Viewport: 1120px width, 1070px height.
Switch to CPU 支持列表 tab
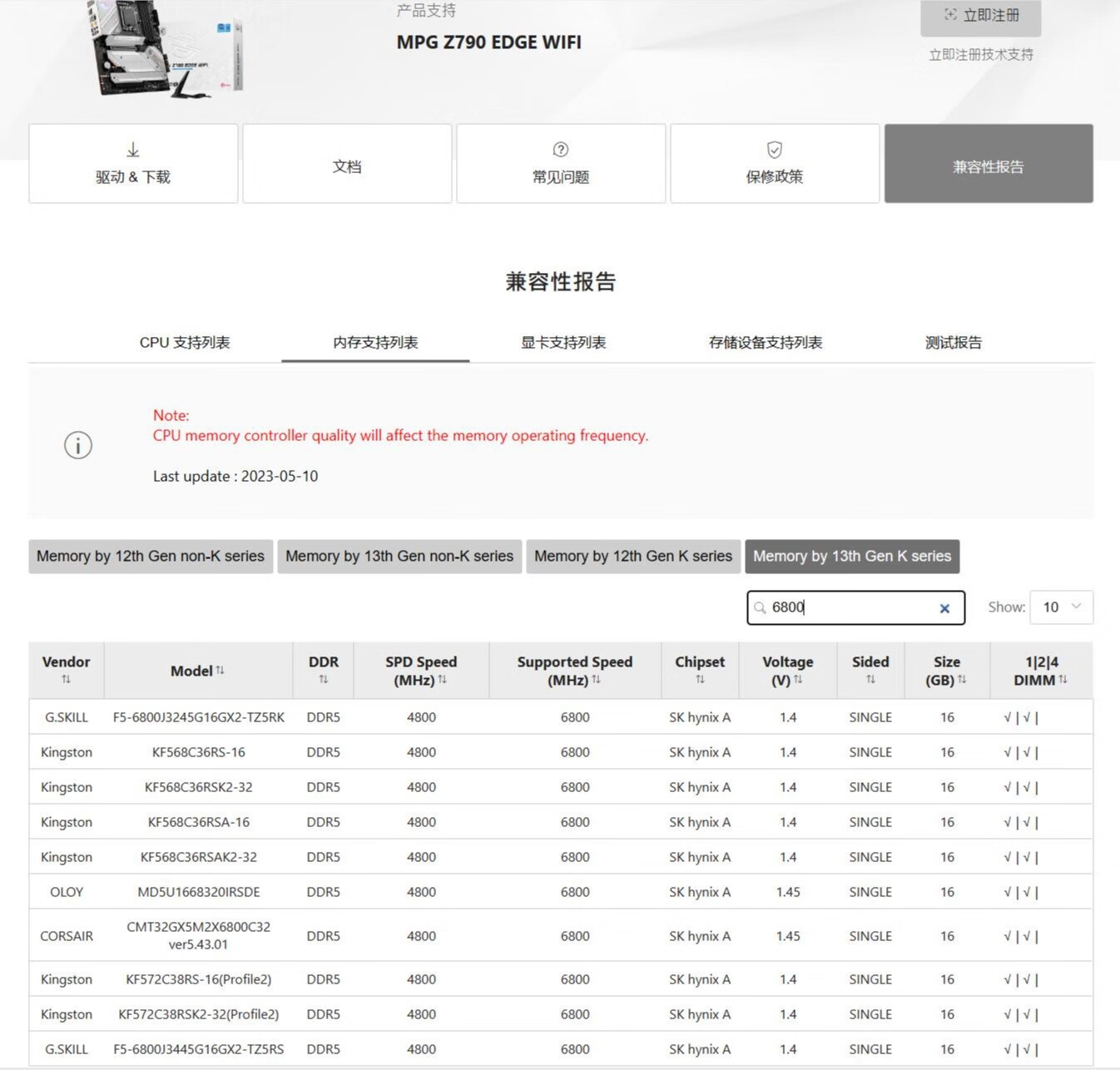[185, 343]
